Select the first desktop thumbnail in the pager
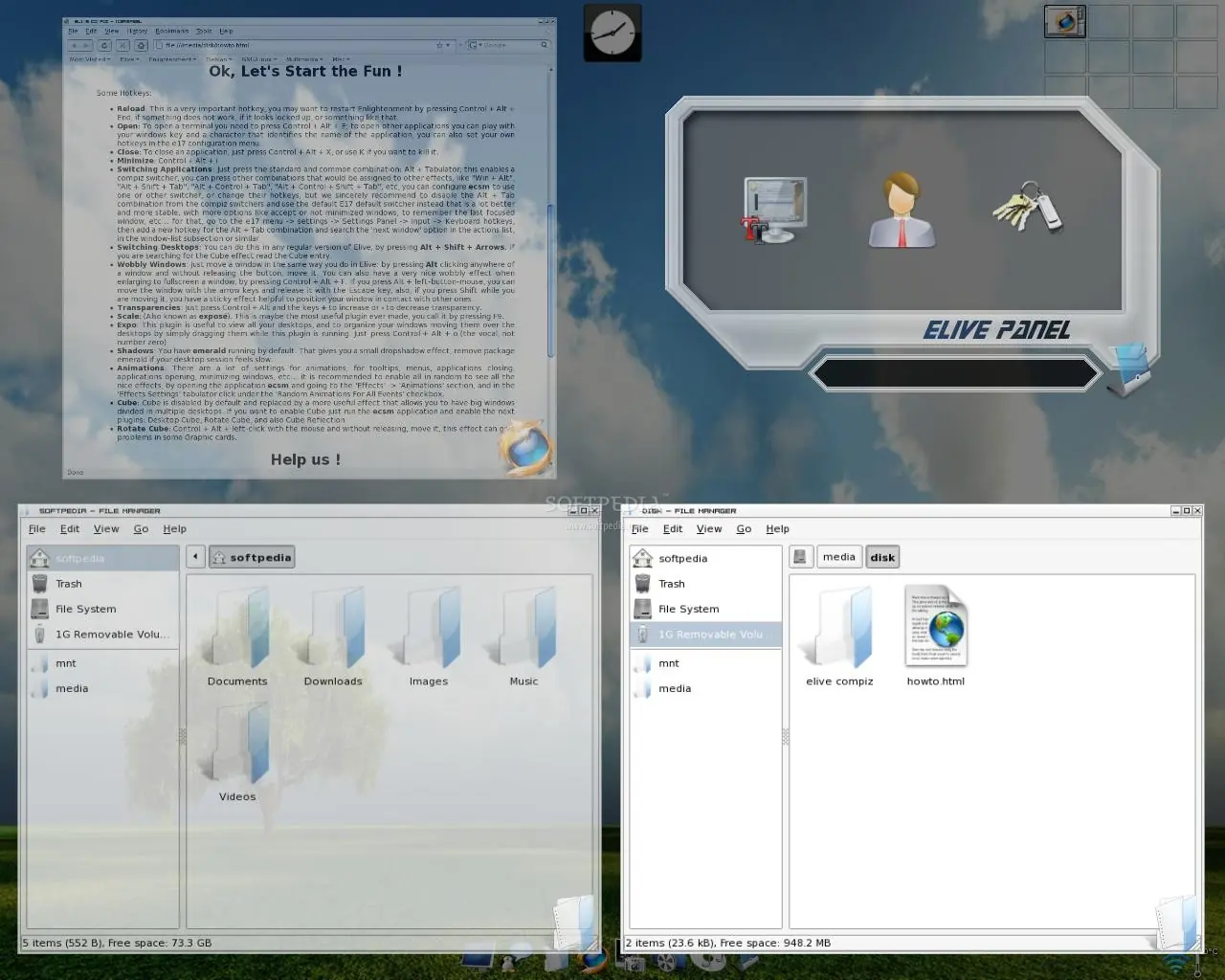The image size is (1225, 980). click(1065, 21)
